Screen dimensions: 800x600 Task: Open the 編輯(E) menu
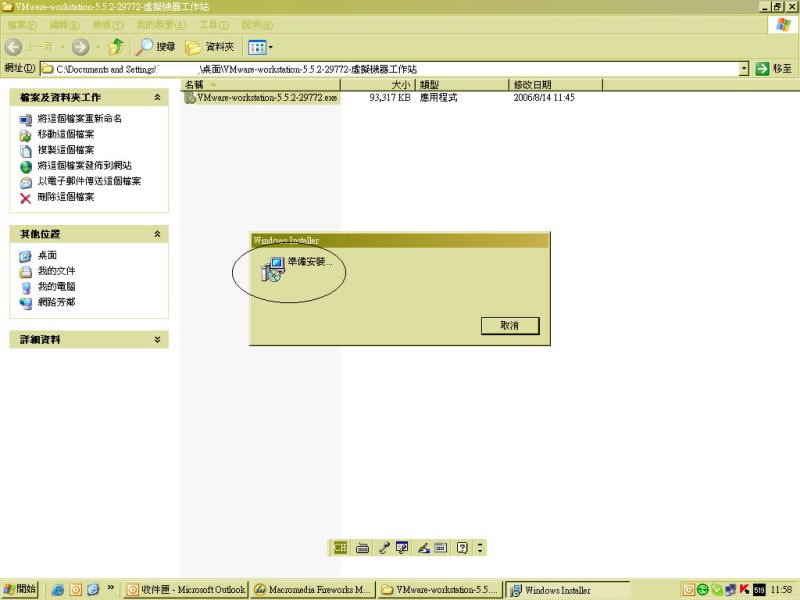64,24
